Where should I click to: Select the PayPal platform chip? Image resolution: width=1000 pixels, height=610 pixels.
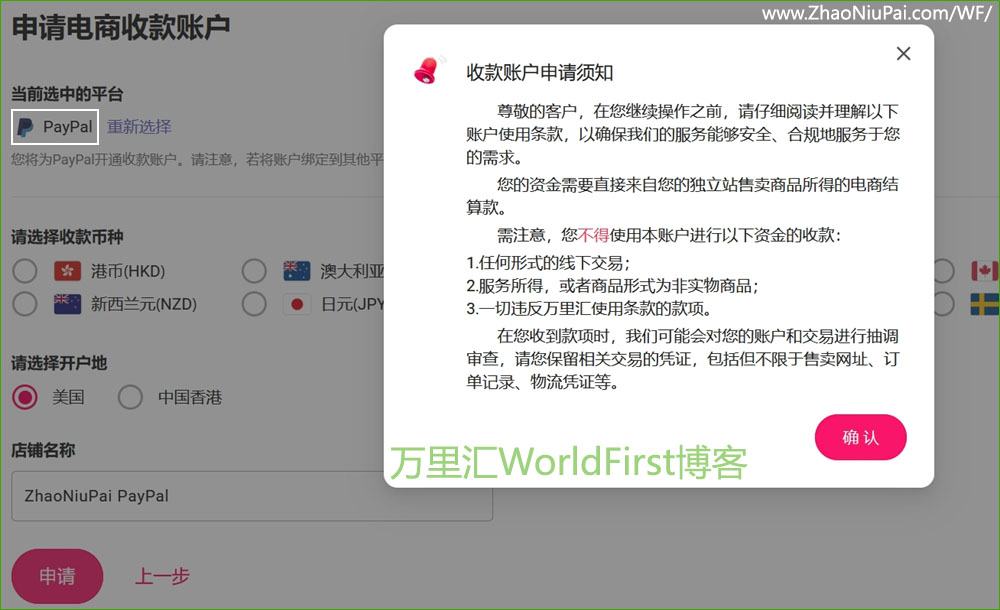click(55, 127)
